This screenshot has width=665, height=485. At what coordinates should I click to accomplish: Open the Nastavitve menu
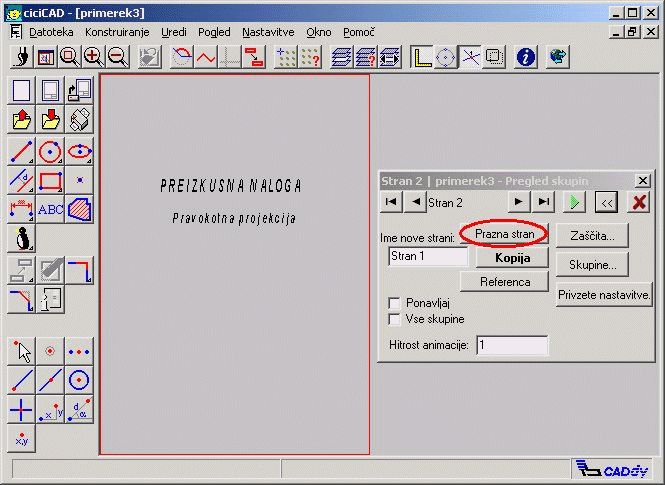pos(268,32)
